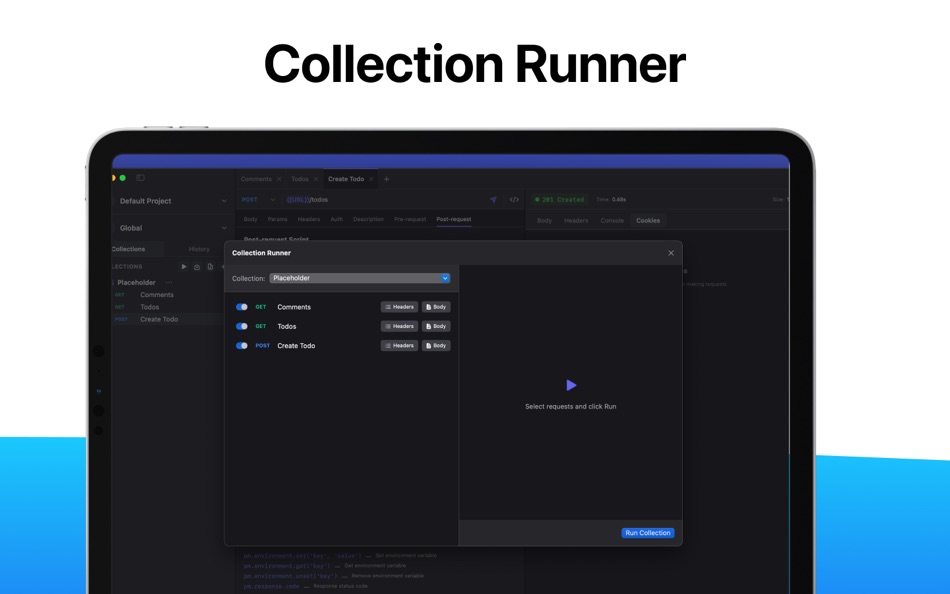This screenshot has width=950, height=594.
Task: Click the large play triangle in Collection Runner
Action: click(571, 385)
